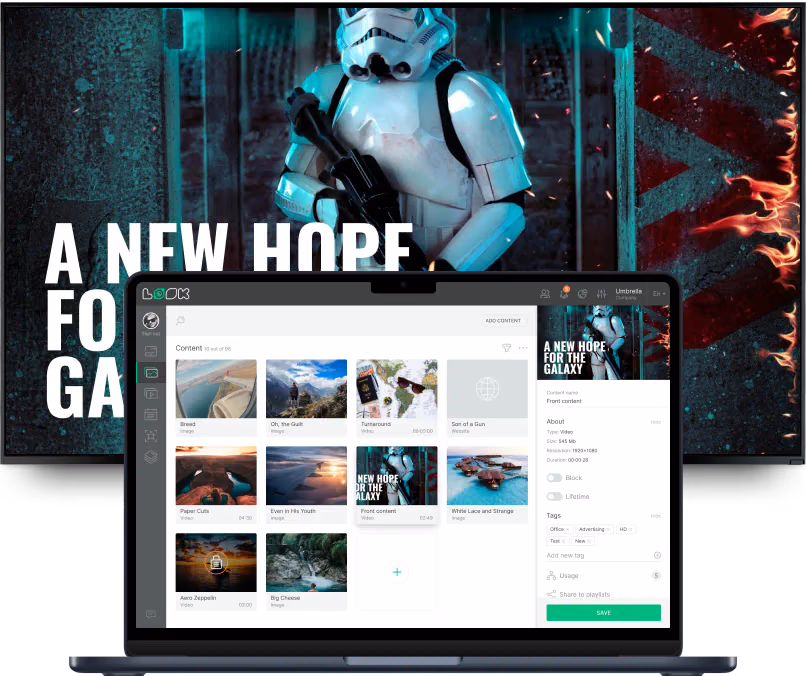The width and height of the screenshot is (806, 676).
Task: Open the pie-chart analytics icon in header
Action: [x=582, y=294]
